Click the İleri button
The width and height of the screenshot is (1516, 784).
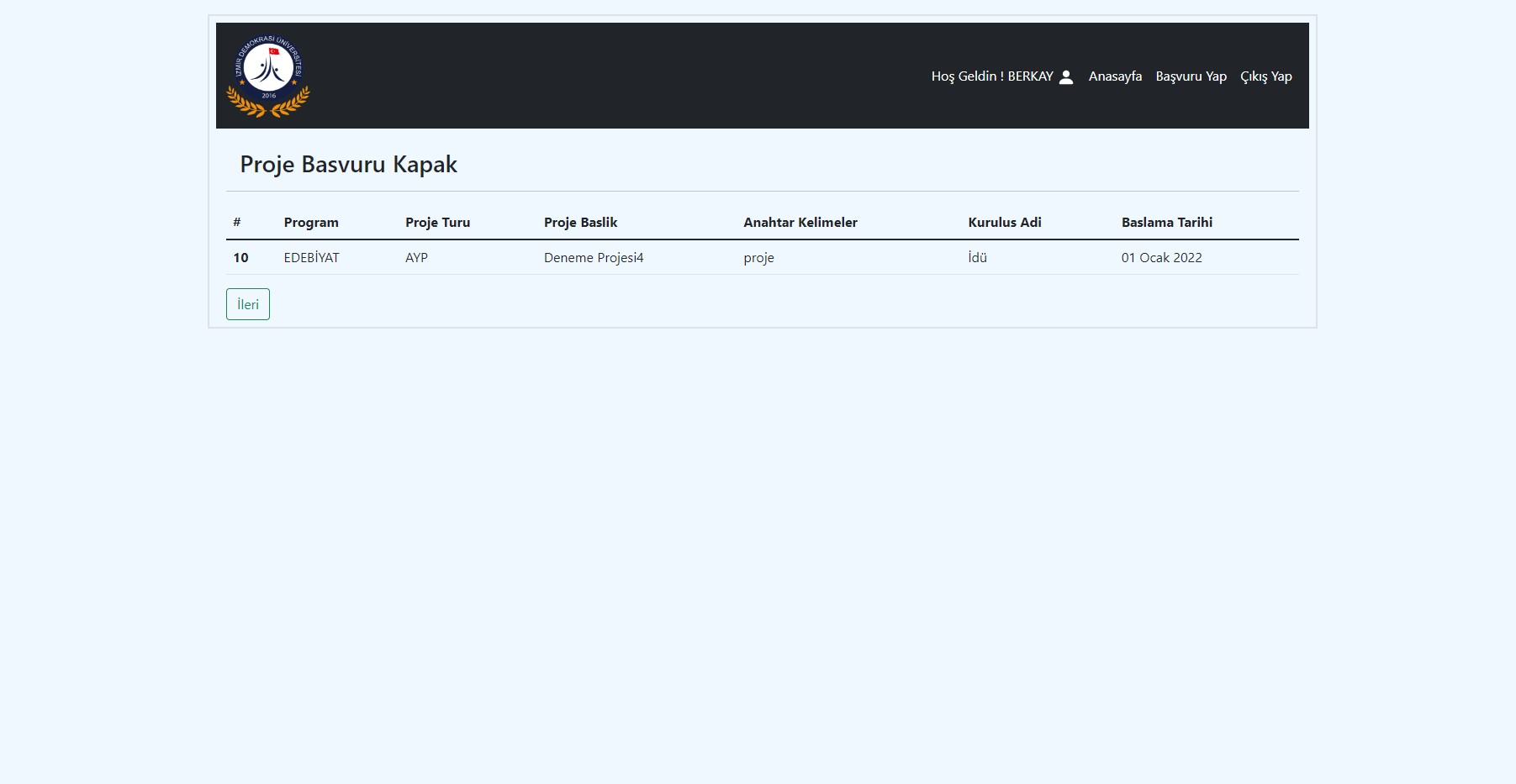(x=247, y=303)
